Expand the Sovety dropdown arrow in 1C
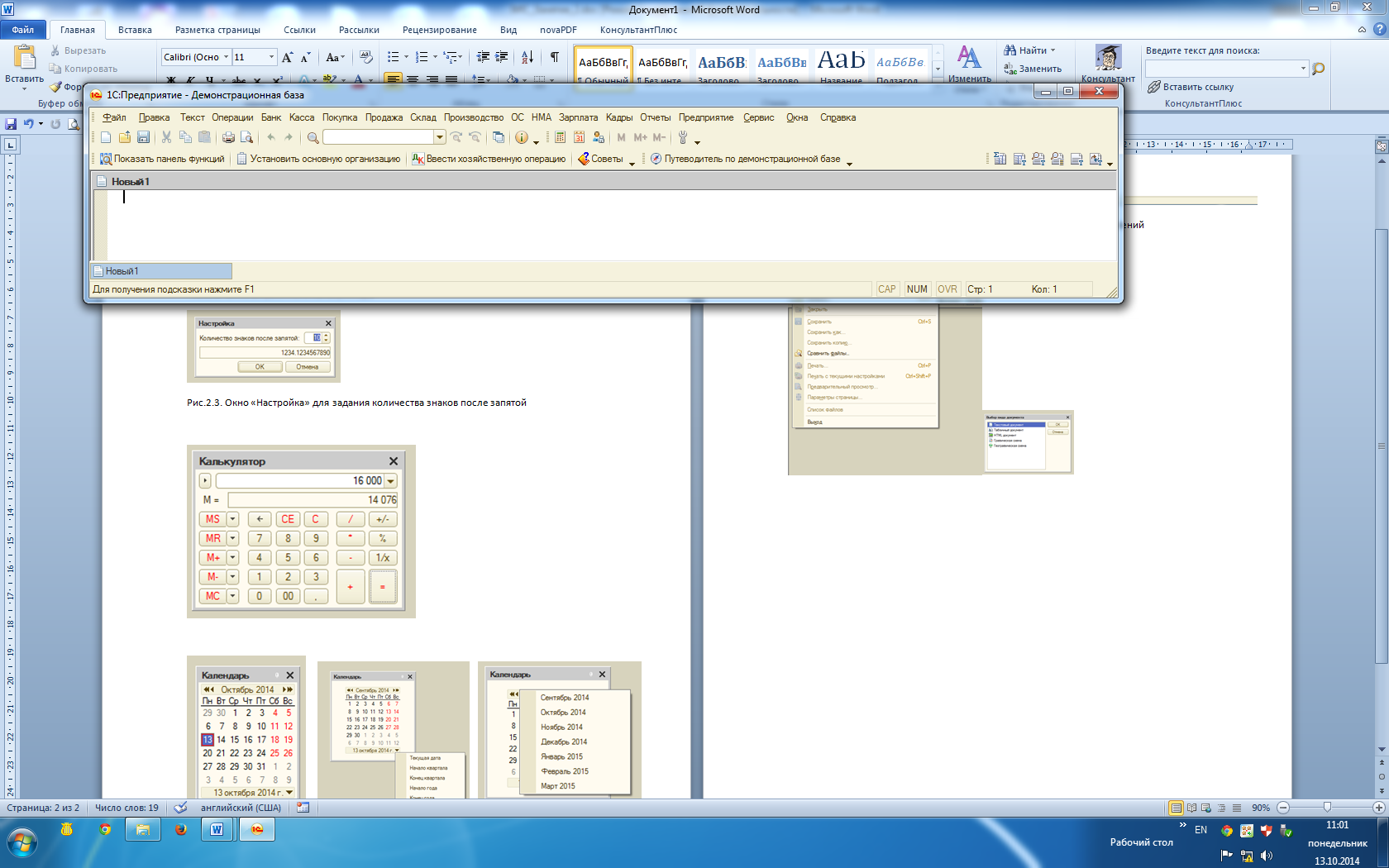This screenshot has height=868, width=1389. 632,163
